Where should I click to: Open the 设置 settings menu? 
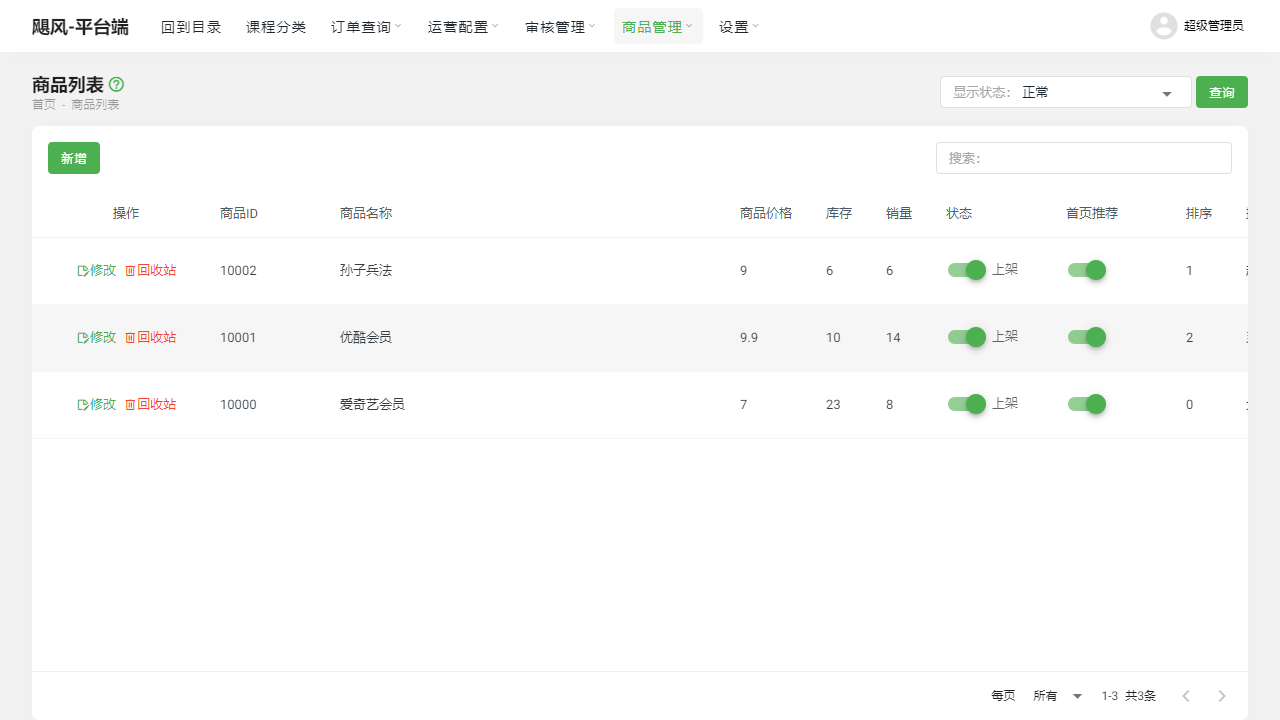(738, 26)
